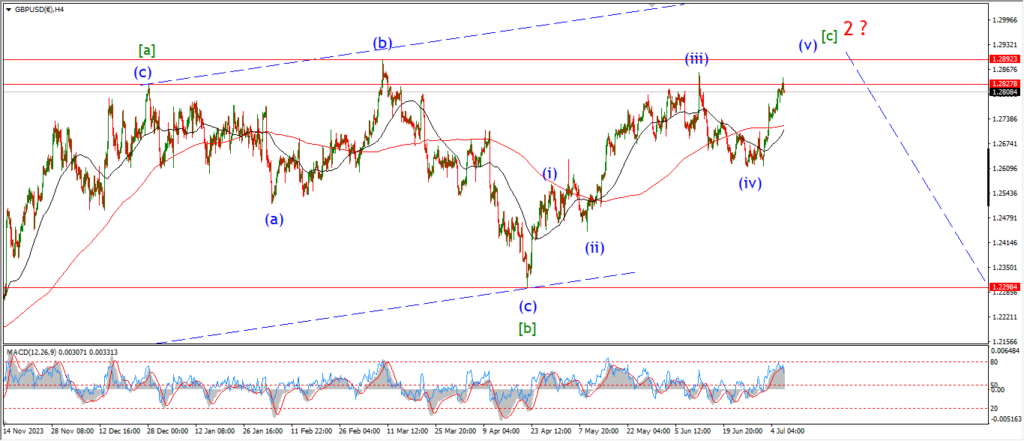Select the blue (ii) wave label
This screenshot has height=441, width=1024.
(594, 246)
